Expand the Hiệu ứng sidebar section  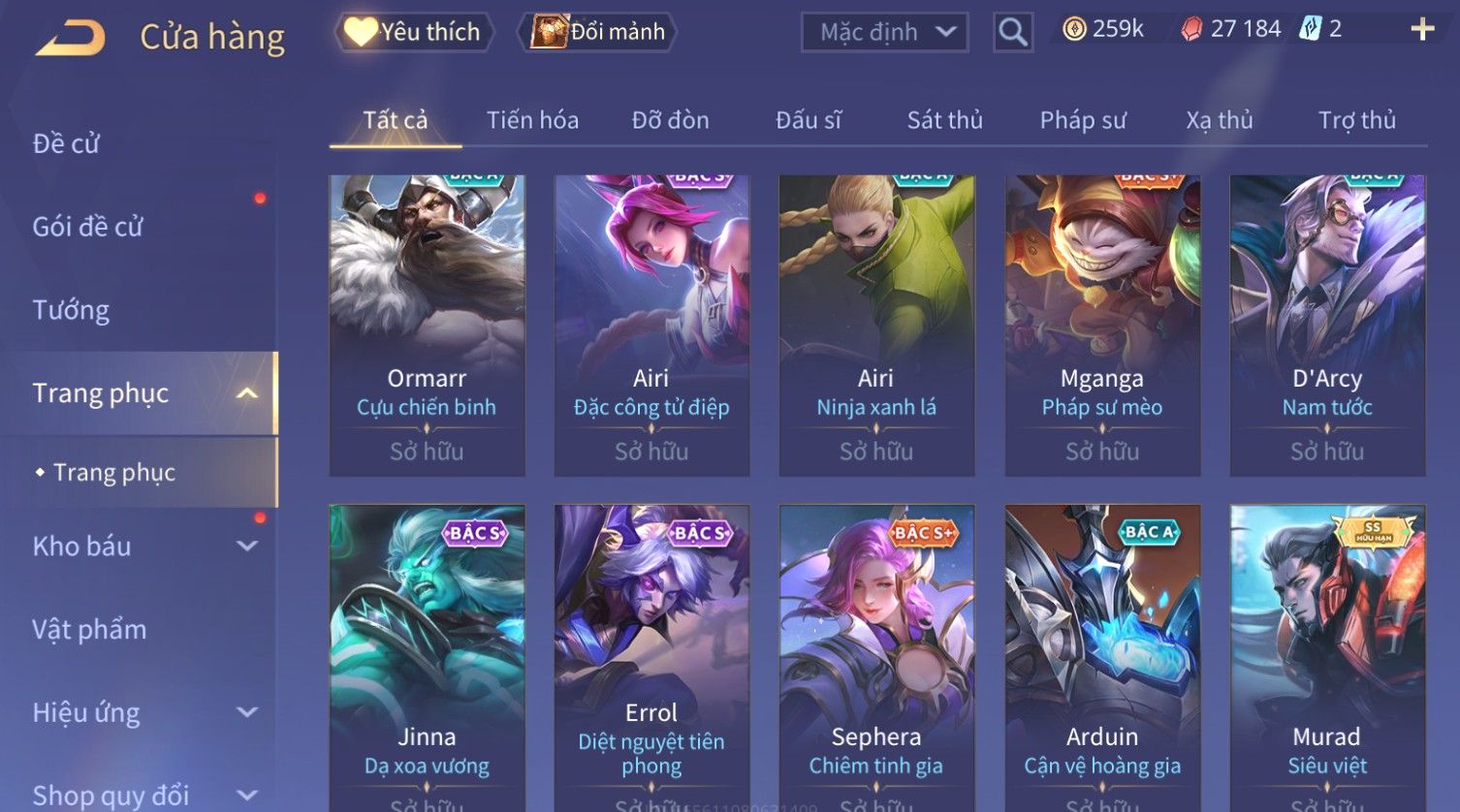[247, 713]
